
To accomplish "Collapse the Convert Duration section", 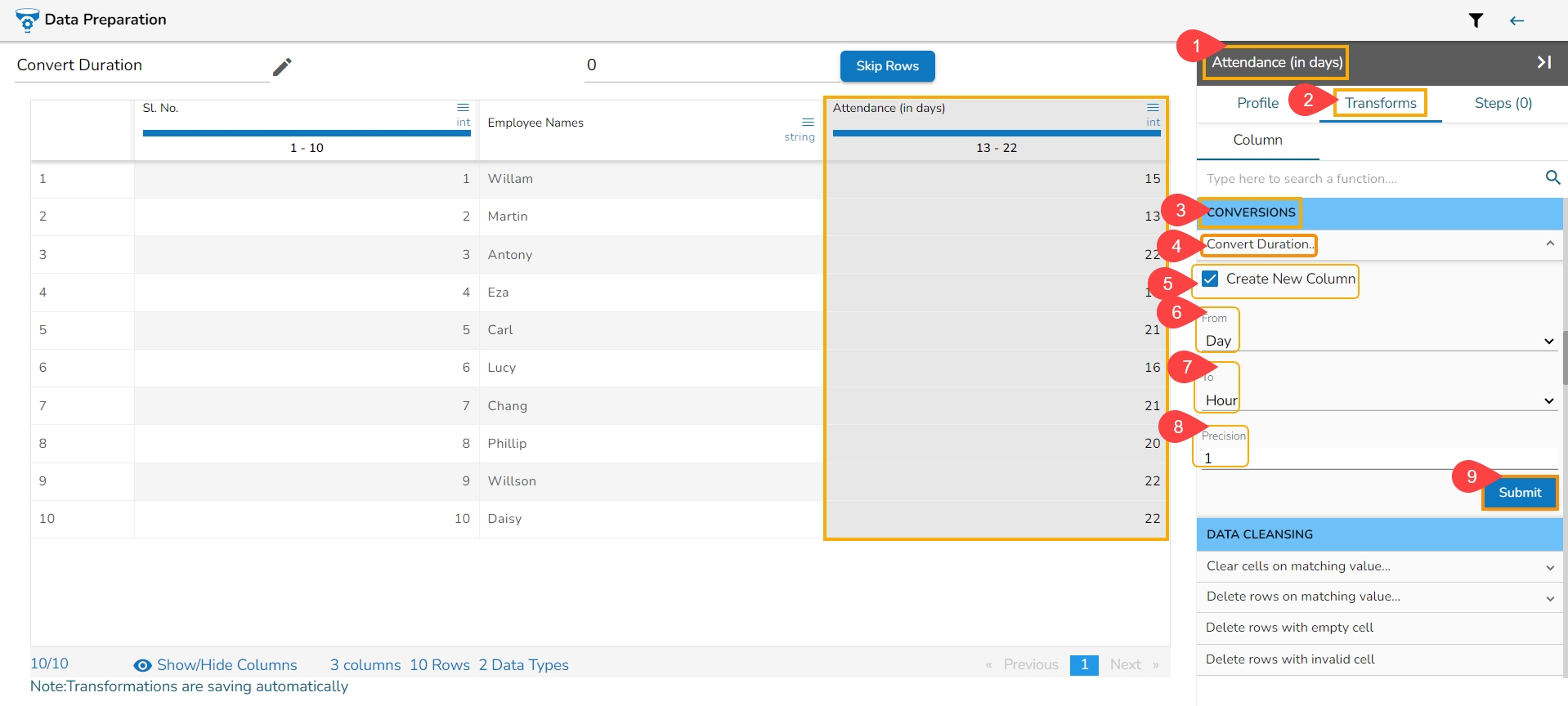I will pos(1549,244).
